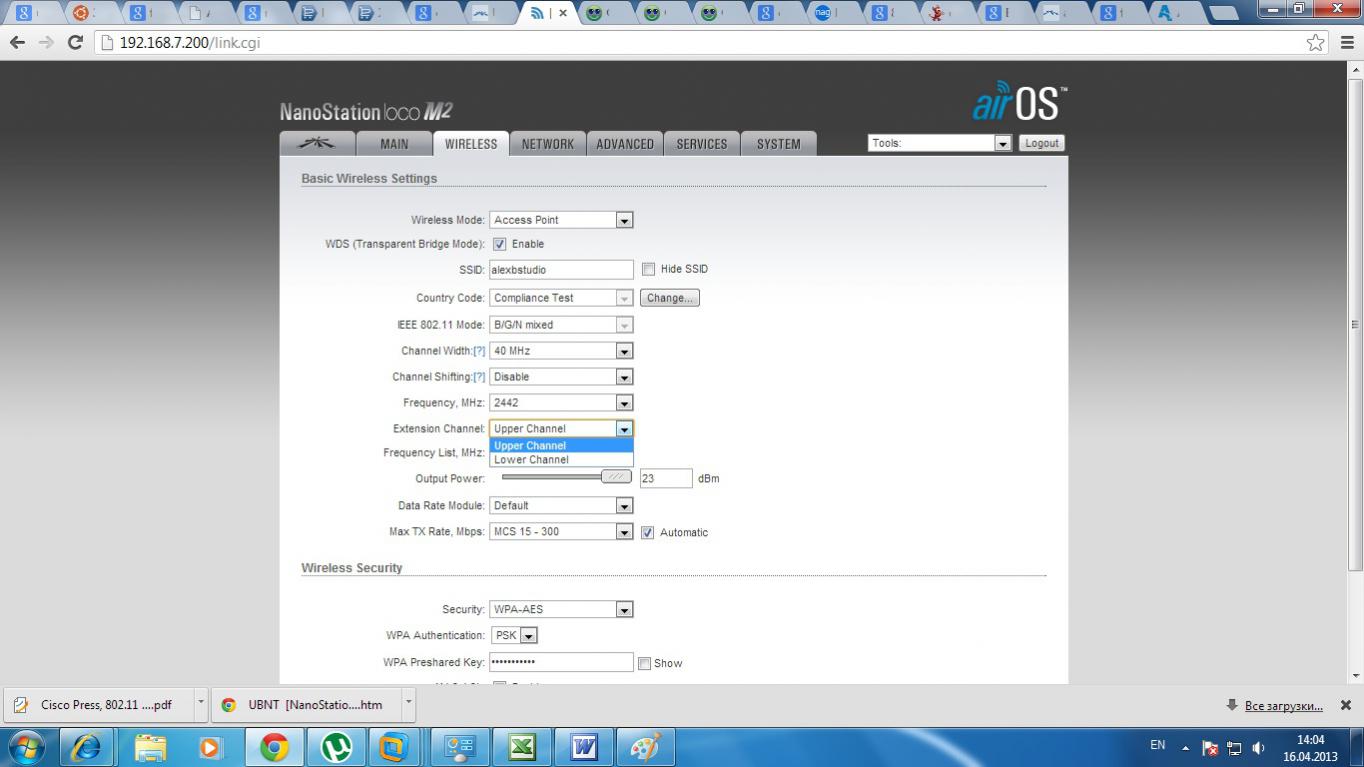The image size is (1364, 767).
Task: Open the Chrome hamburger menu
Action: coord(1346,43)
